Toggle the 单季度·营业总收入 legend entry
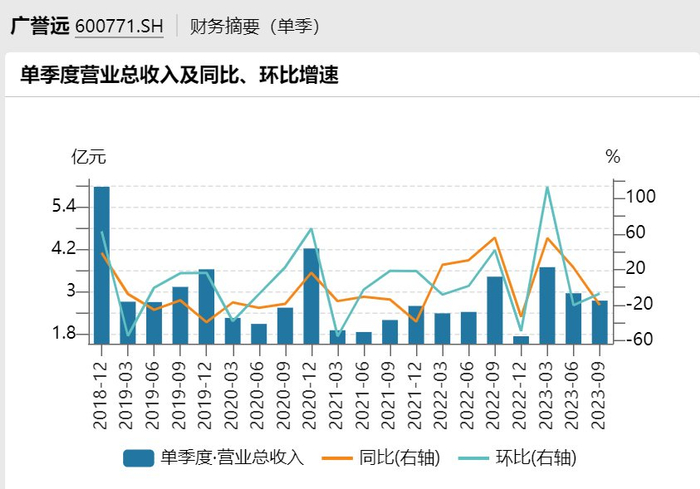The height and width of the screenshot is (489, 700). (x=213, y=458)
